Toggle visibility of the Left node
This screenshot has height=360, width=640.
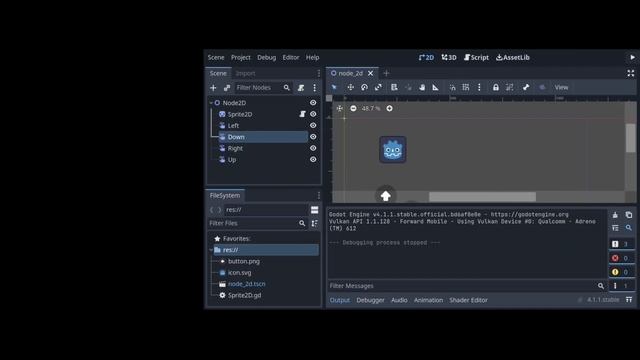pos(313,126)
